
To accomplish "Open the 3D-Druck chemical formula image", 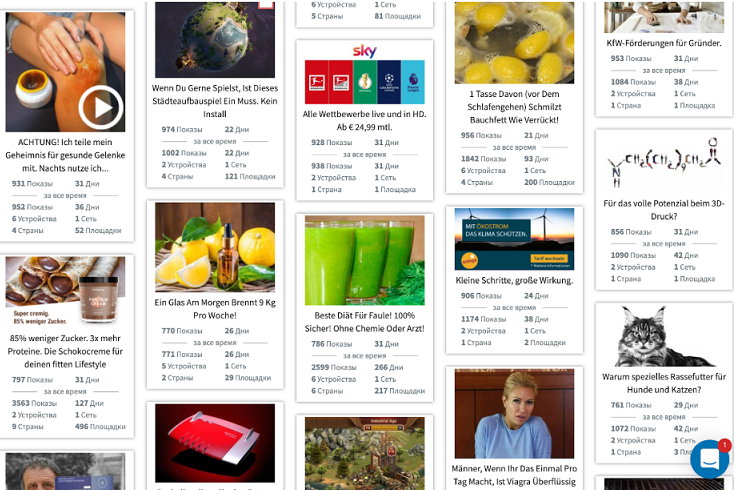I will pos(664,162).
